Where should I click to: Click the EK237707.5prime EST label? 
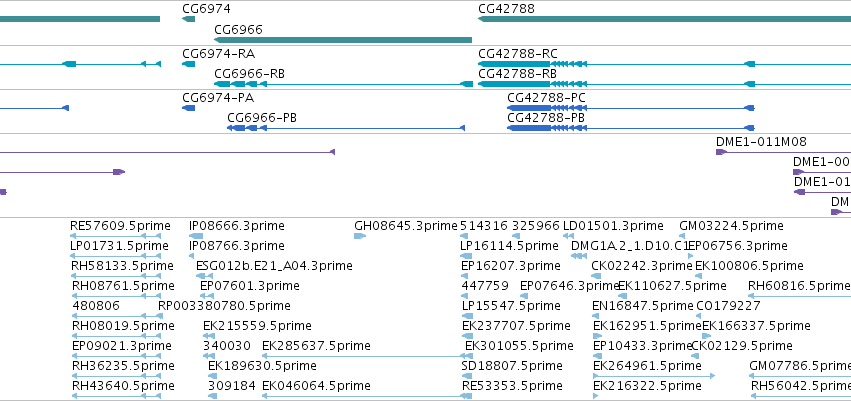click(516, 326)
